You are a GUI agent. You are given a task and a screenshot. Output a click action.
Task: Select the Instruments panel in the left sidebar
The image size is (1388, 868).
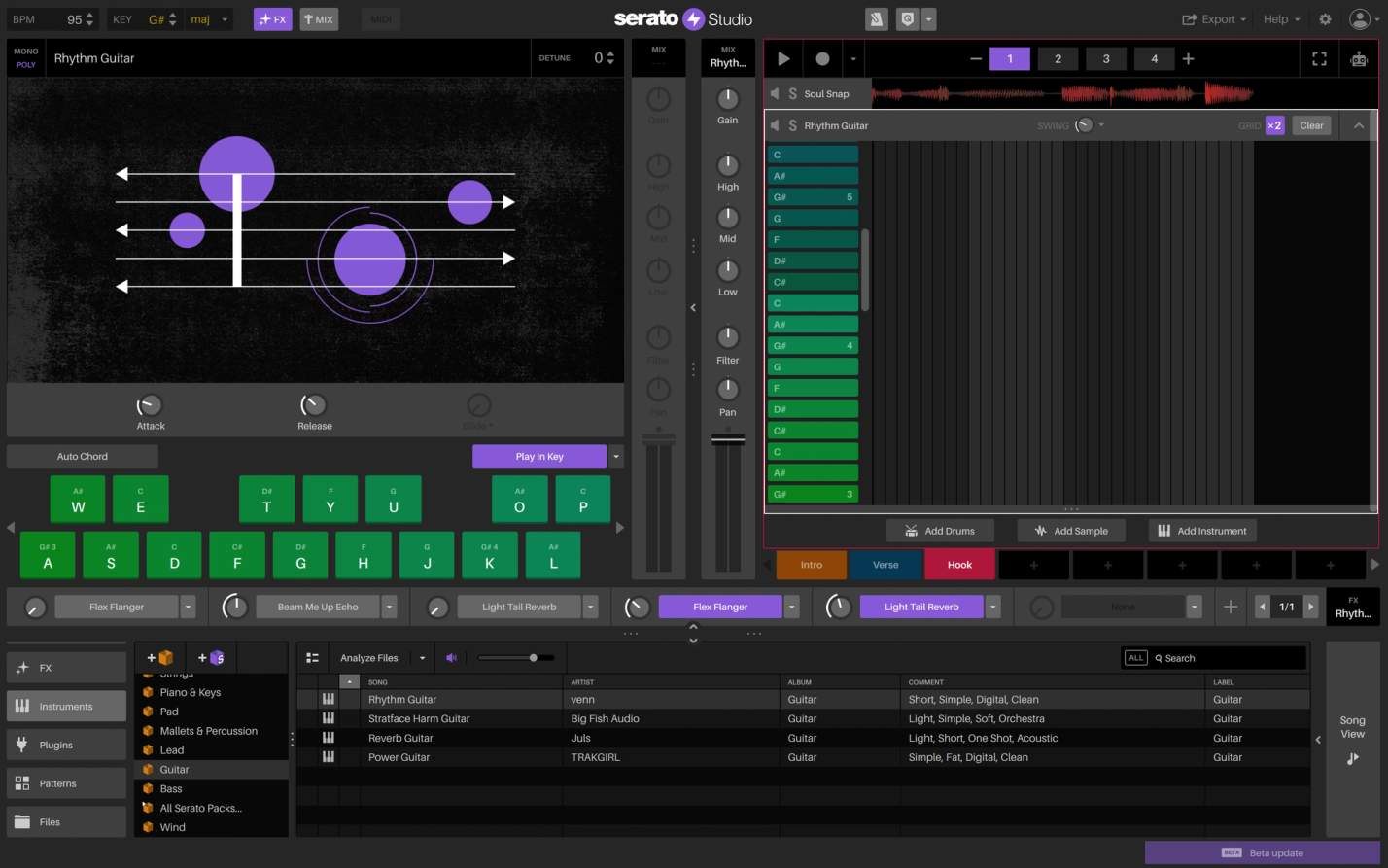pyautogui.click(x=65, y=706)
